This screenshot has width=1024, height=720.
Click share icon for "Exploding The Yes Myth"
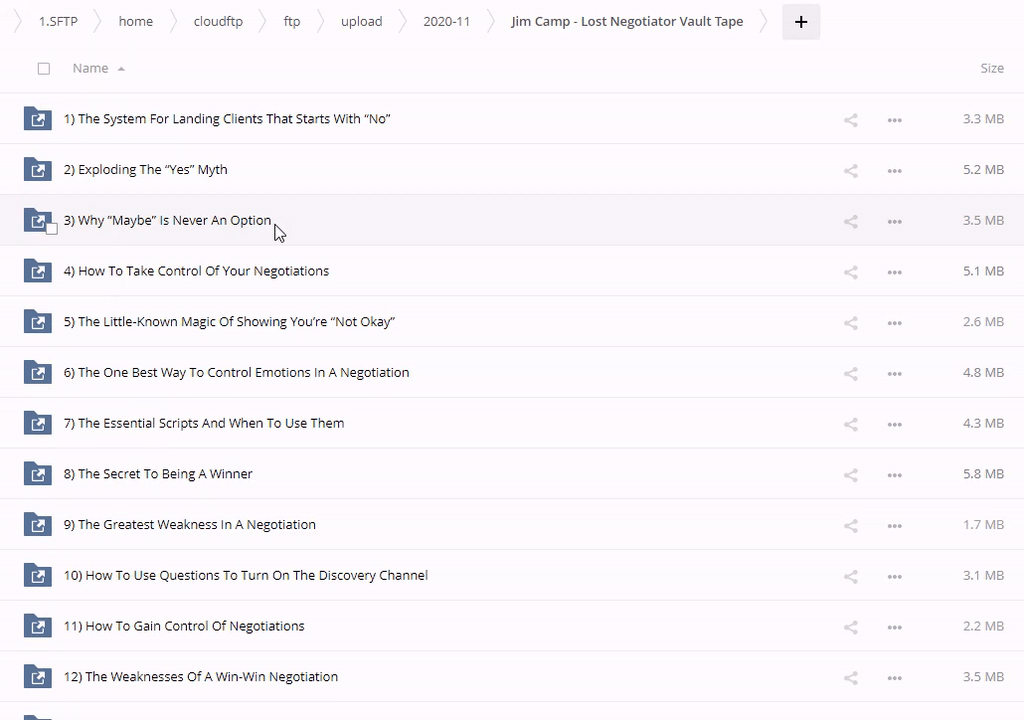(x=851, y=171)
